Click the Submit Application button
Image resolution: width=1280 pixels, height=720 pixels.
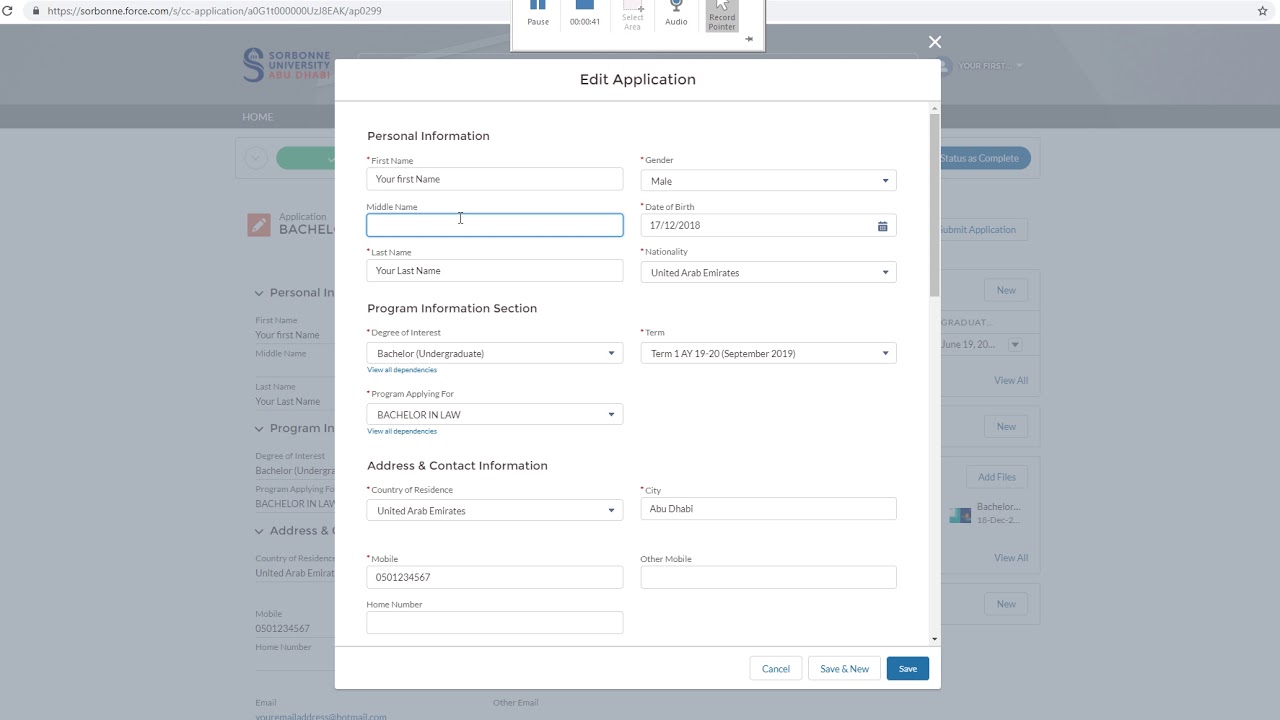pyautogui.click(x=977, y=230)
